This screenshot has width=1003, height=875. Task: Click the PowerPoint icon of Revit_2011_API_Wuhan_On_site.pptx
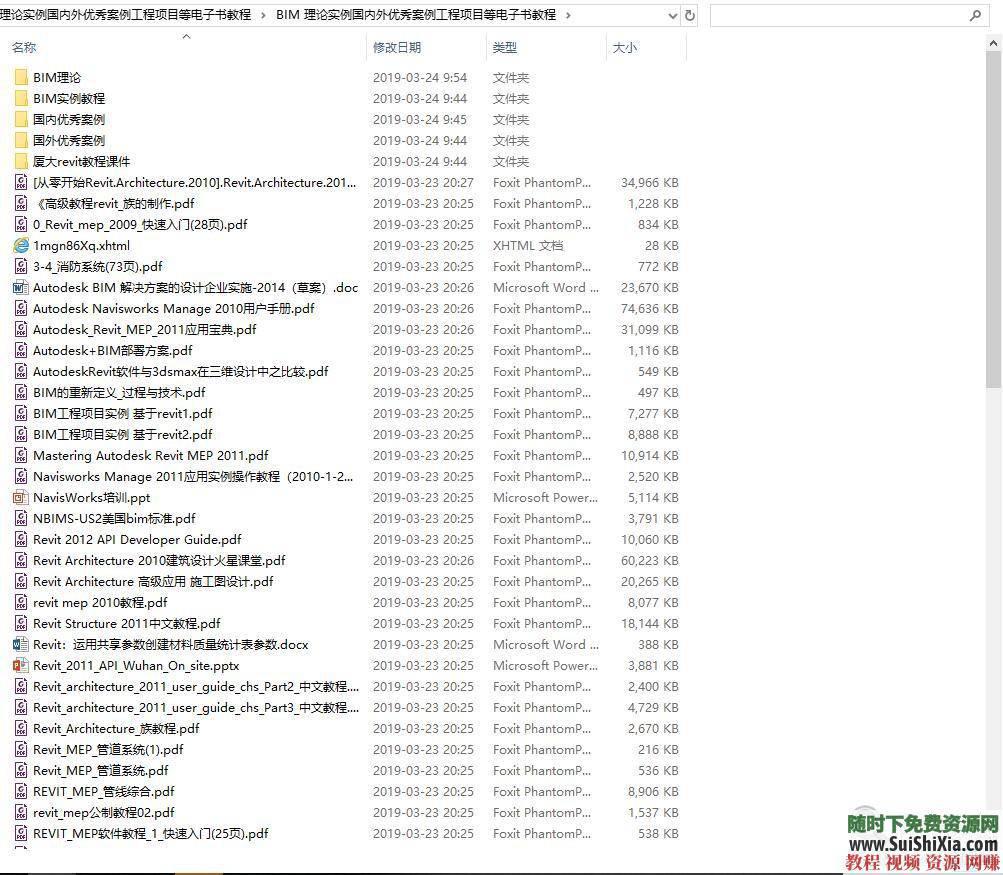click(21, 666)
